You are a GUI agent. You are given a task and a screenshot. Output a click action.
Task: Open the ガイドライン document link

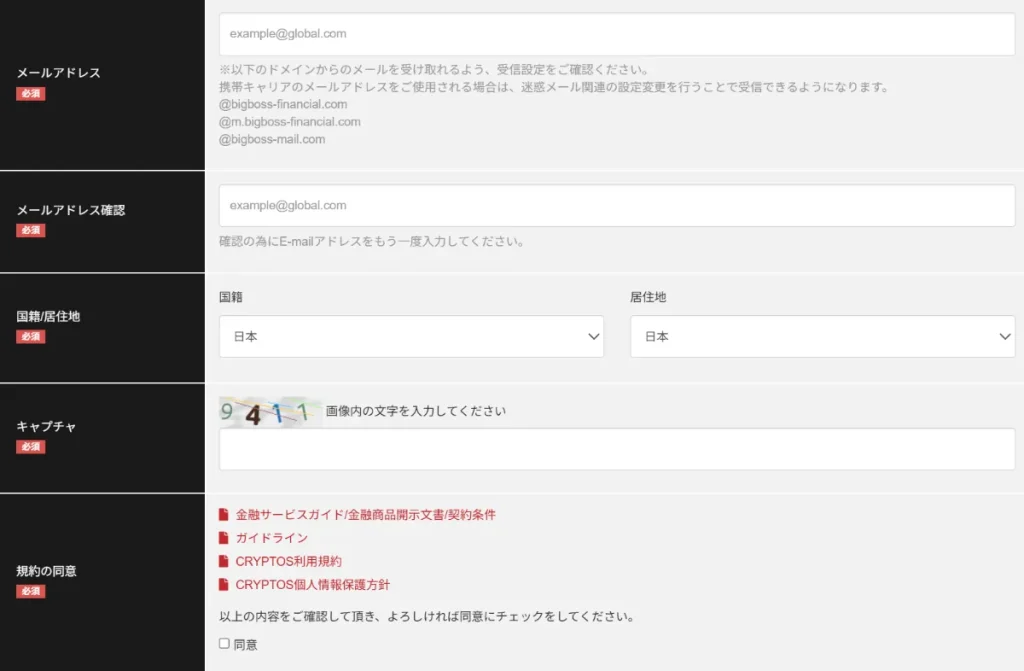point(272,538)
